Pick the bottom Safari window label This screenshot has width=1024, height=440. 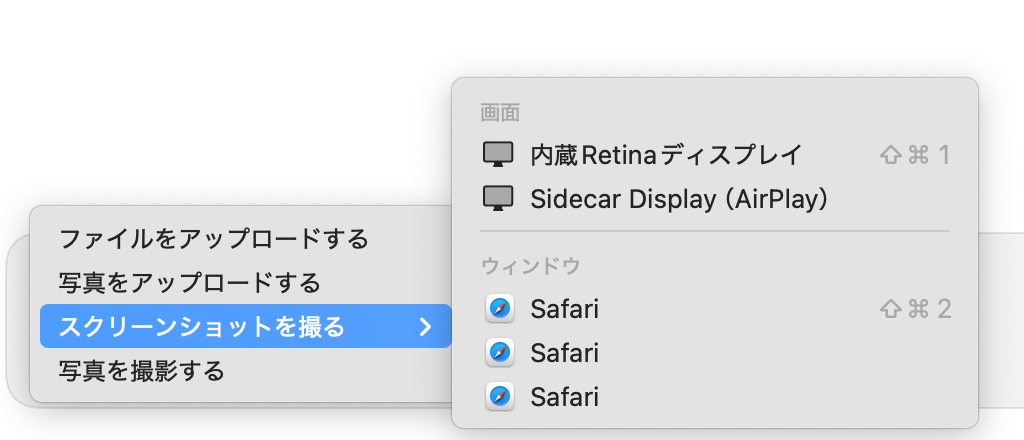click(x=564, y=397)
